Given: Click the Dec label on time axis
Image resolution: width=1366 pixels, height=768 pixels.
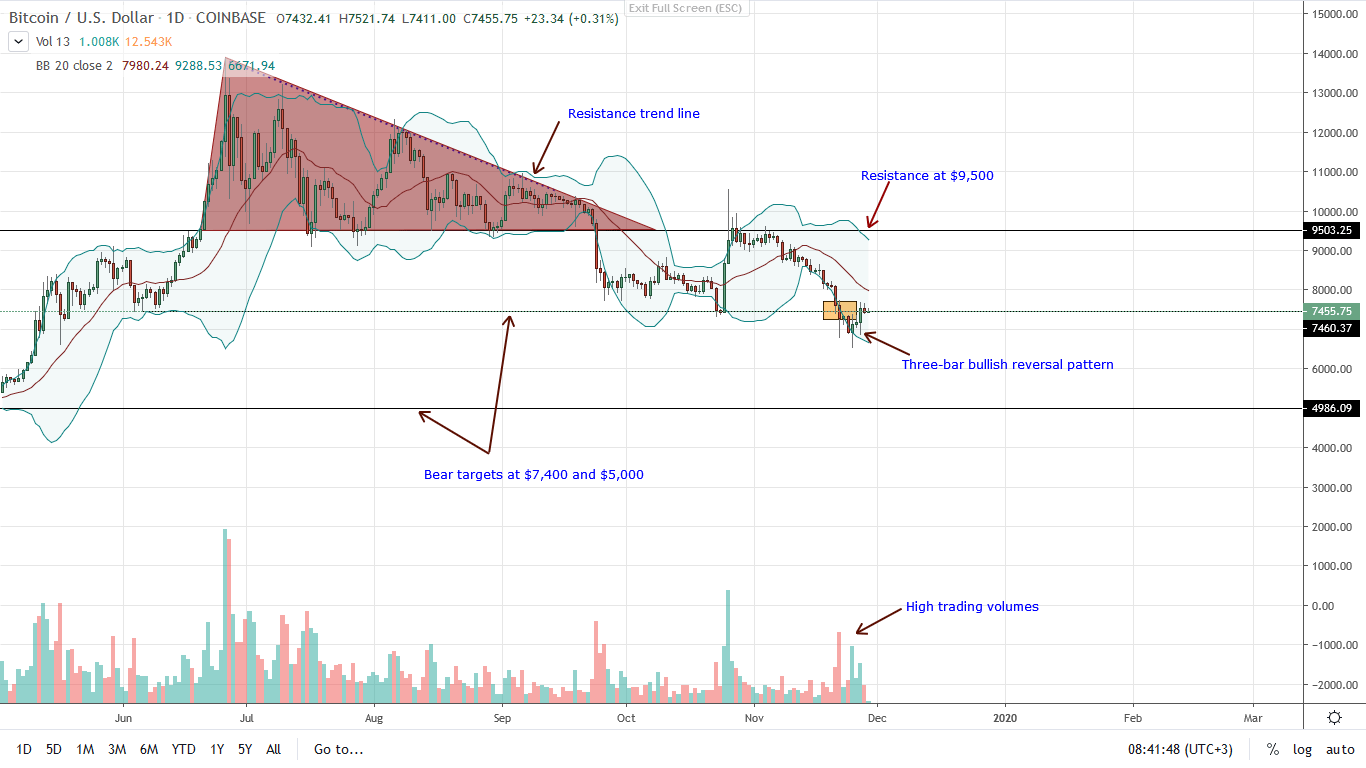Looking at the screenshot, I should tap(877, 717).
